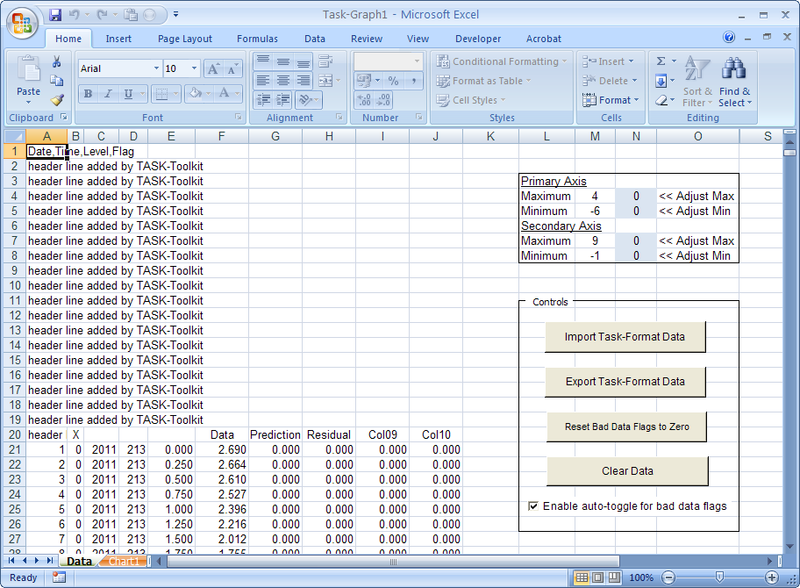Click the Format Painter brush icon
This screenshot has width=800, height=588.
(57, 99)
